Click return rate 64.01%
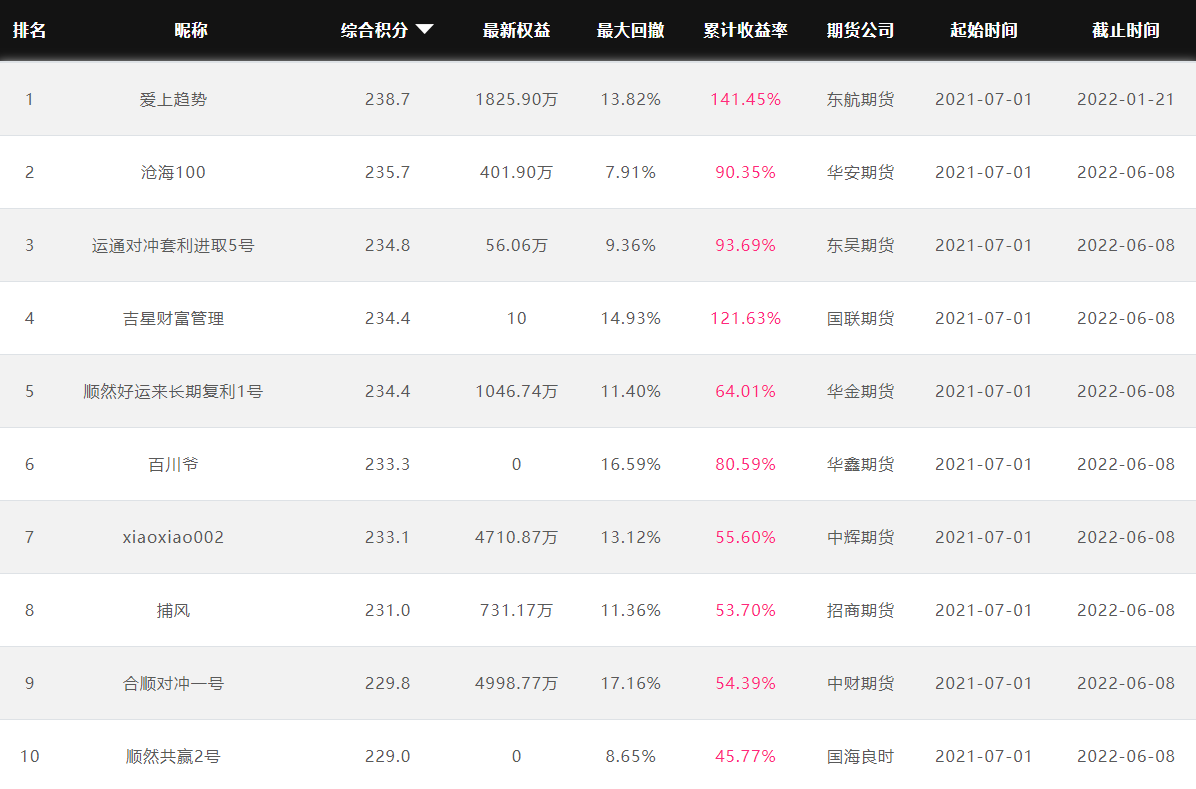The height and width of the screenshot is (789, 1196). coord(745,391)
